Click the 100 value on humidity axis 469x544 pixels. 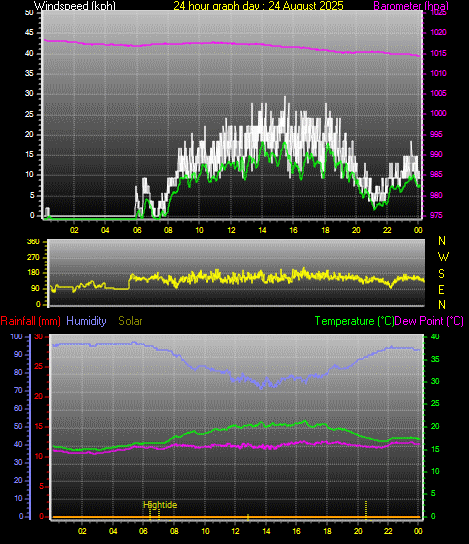pyautogui.click(x=16, y=337)
